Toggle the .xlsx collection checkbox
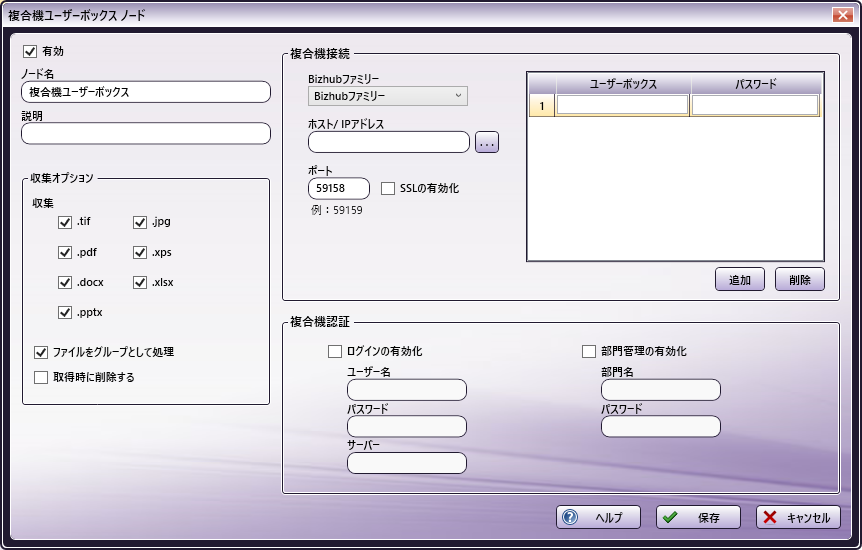The image size is (862, 550). (140, 283)
